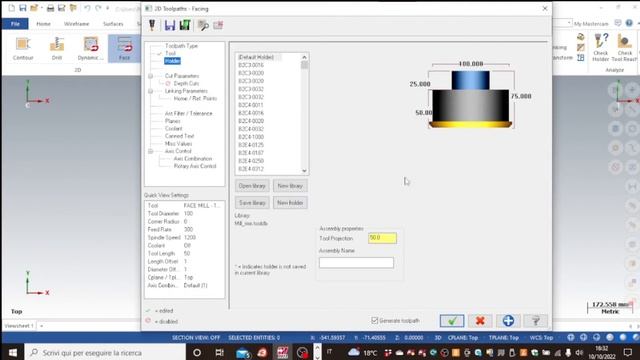Select the Coolant tree item
The image size is (640, 360).
tap(173, 129)
